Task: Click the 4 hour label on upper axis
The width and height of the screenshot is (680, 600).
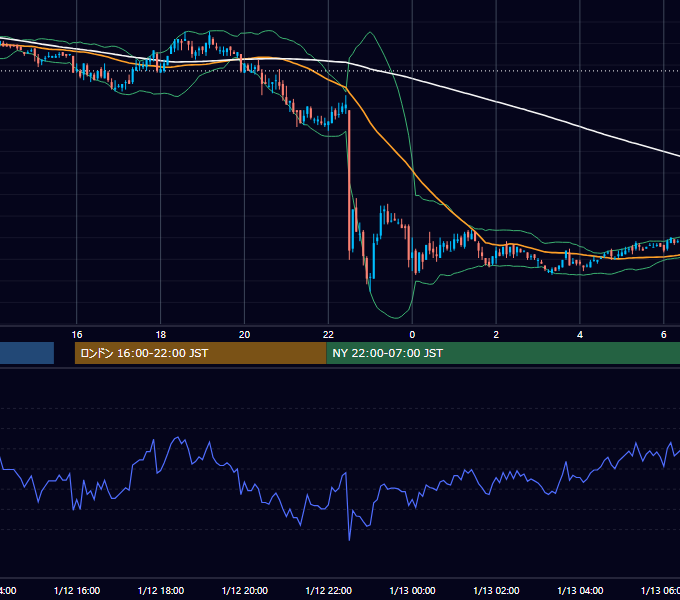Action: (x=580, y=335)
